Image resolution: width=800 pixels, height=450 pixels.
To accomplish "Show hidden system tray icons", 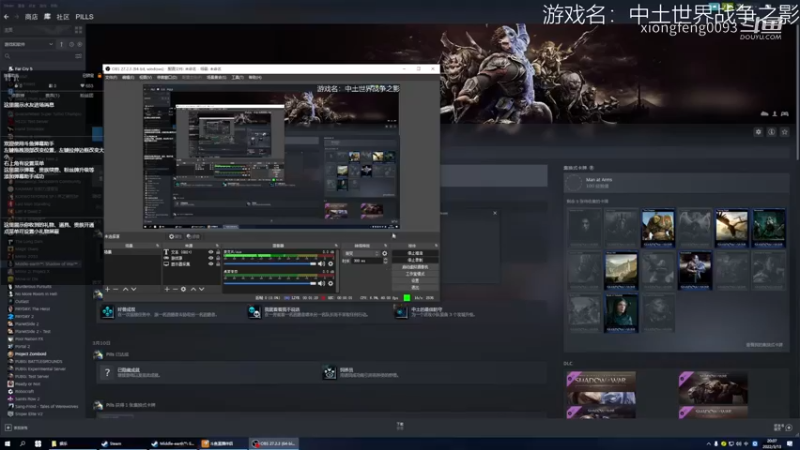I will coord(708,444).
